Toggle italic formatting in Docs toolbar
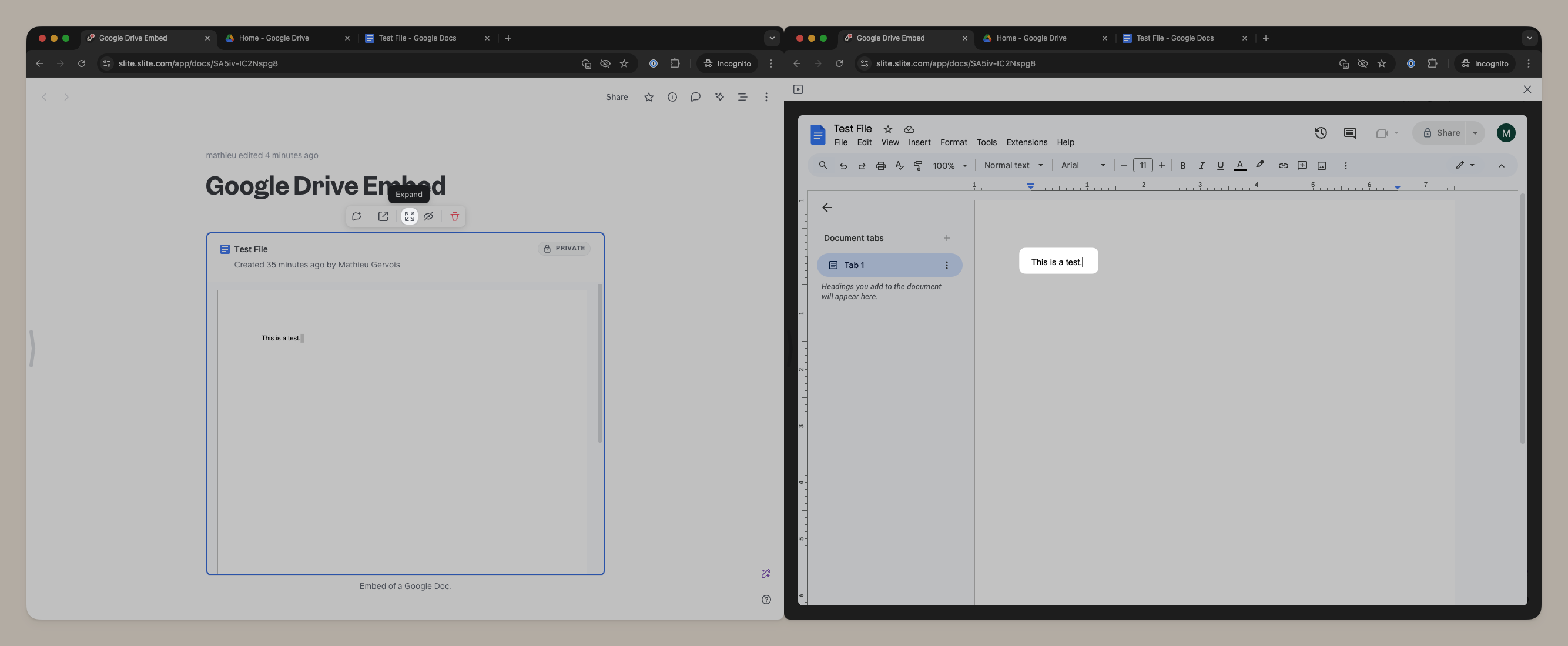Image resolution: width=1568 pixels, height=646 pixels. click(x=1201, y=166)
